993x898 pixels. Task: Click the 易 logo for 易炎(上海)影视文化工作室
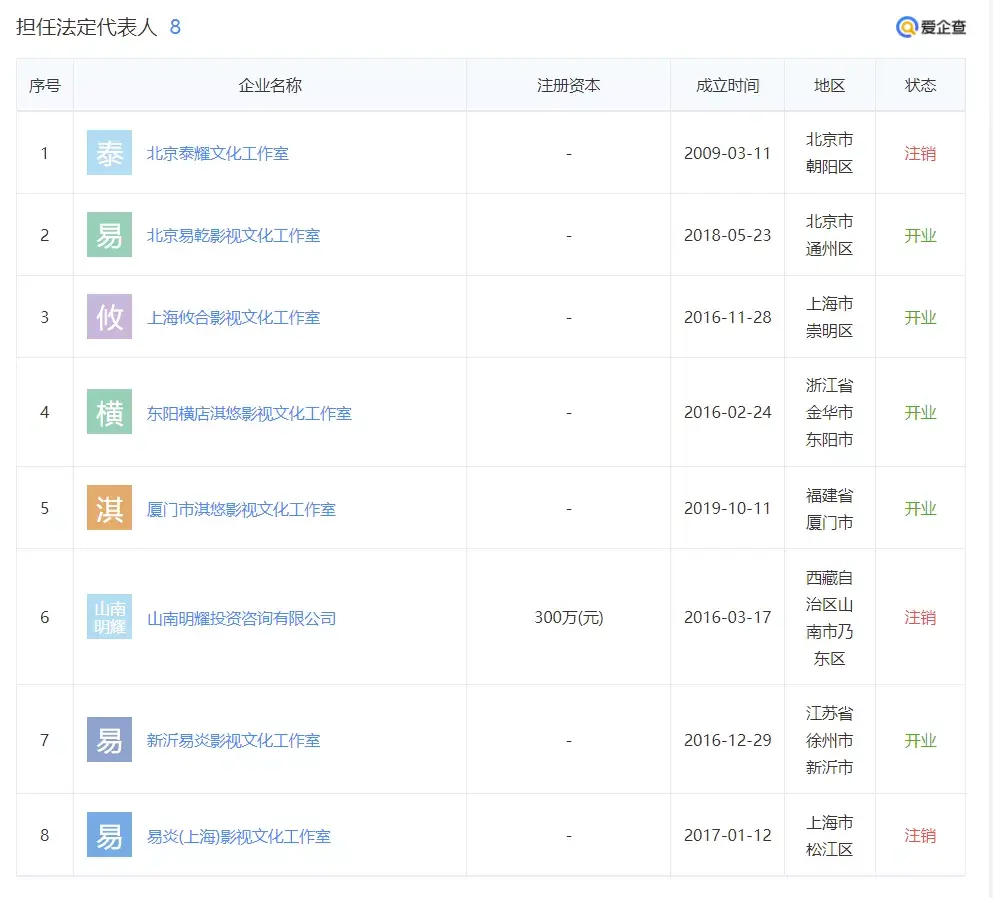click(x=109, y=835)
